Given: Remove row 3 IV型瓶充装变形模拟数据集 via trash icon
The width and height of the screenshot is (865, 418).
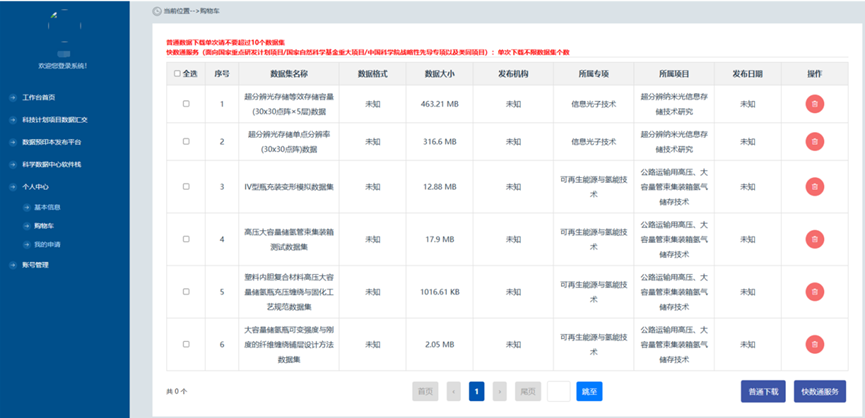Looking at the screenshot, I should 814,186.
